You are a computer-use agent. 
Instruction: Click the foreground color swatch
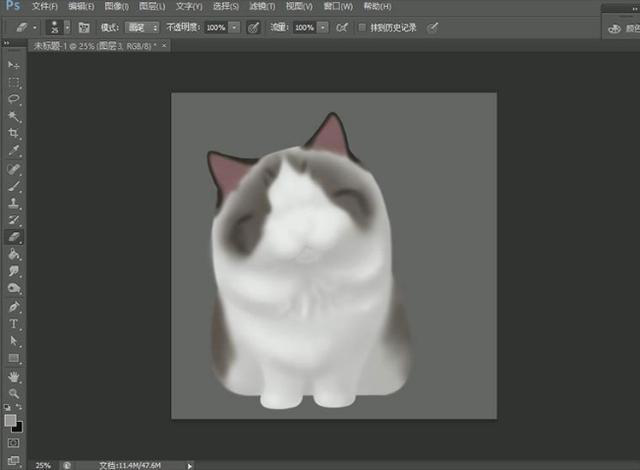(x=11, y=420)
